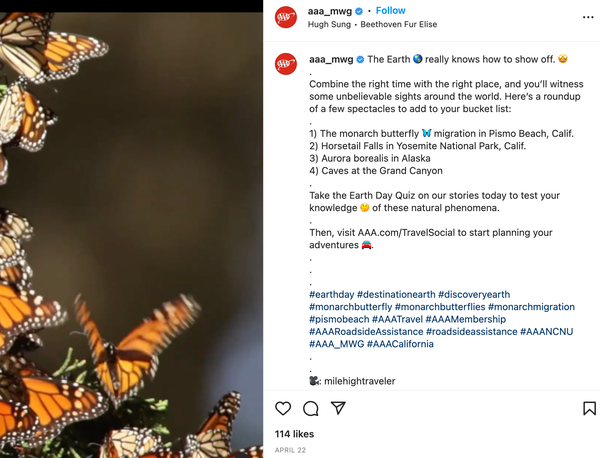Open the #AAACalifornia hashtag
600x458 pixels.
pyautogui.click(x=400, y=344)
